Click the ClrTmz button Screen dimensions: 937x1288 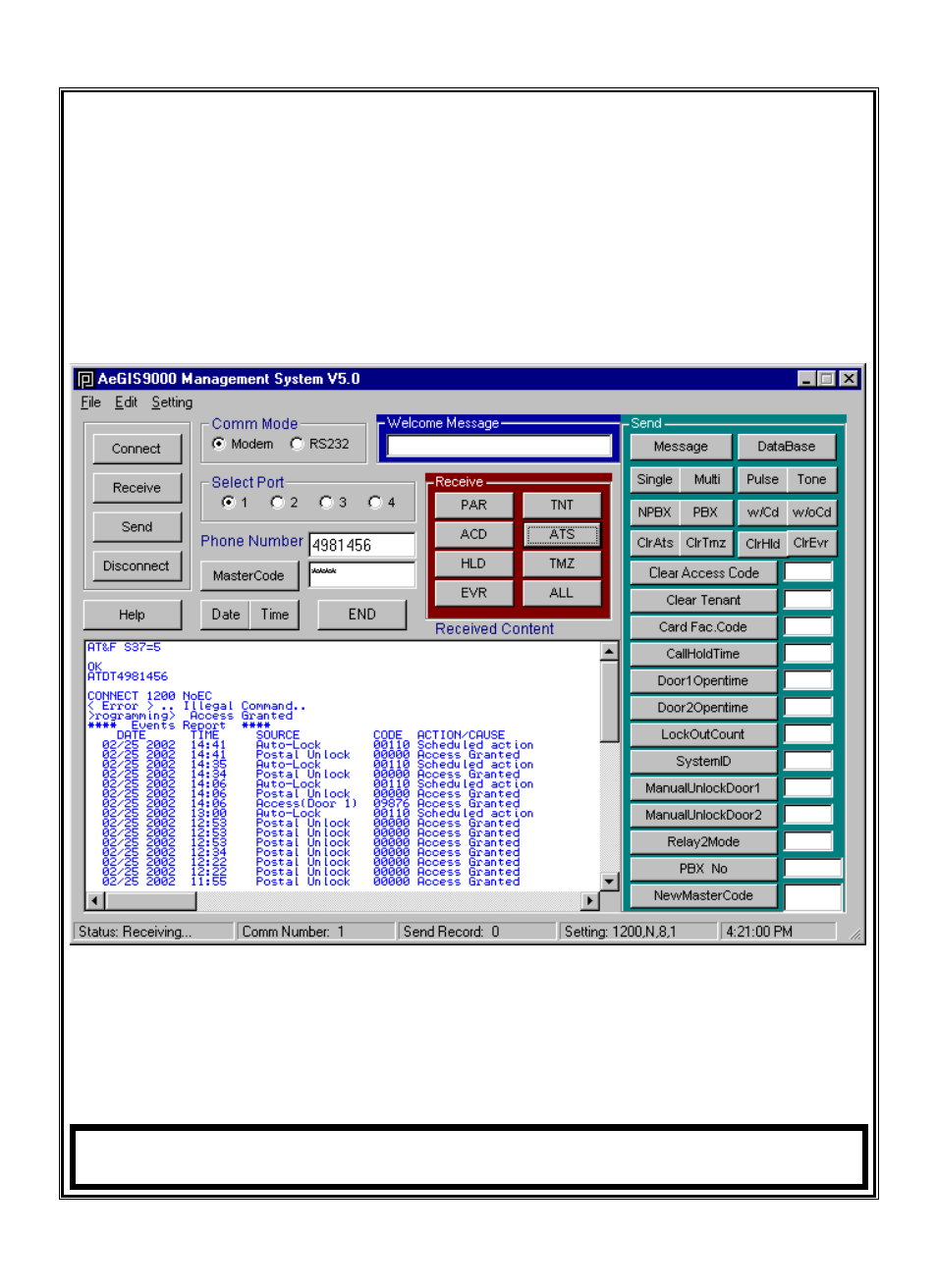click(706, 543)
